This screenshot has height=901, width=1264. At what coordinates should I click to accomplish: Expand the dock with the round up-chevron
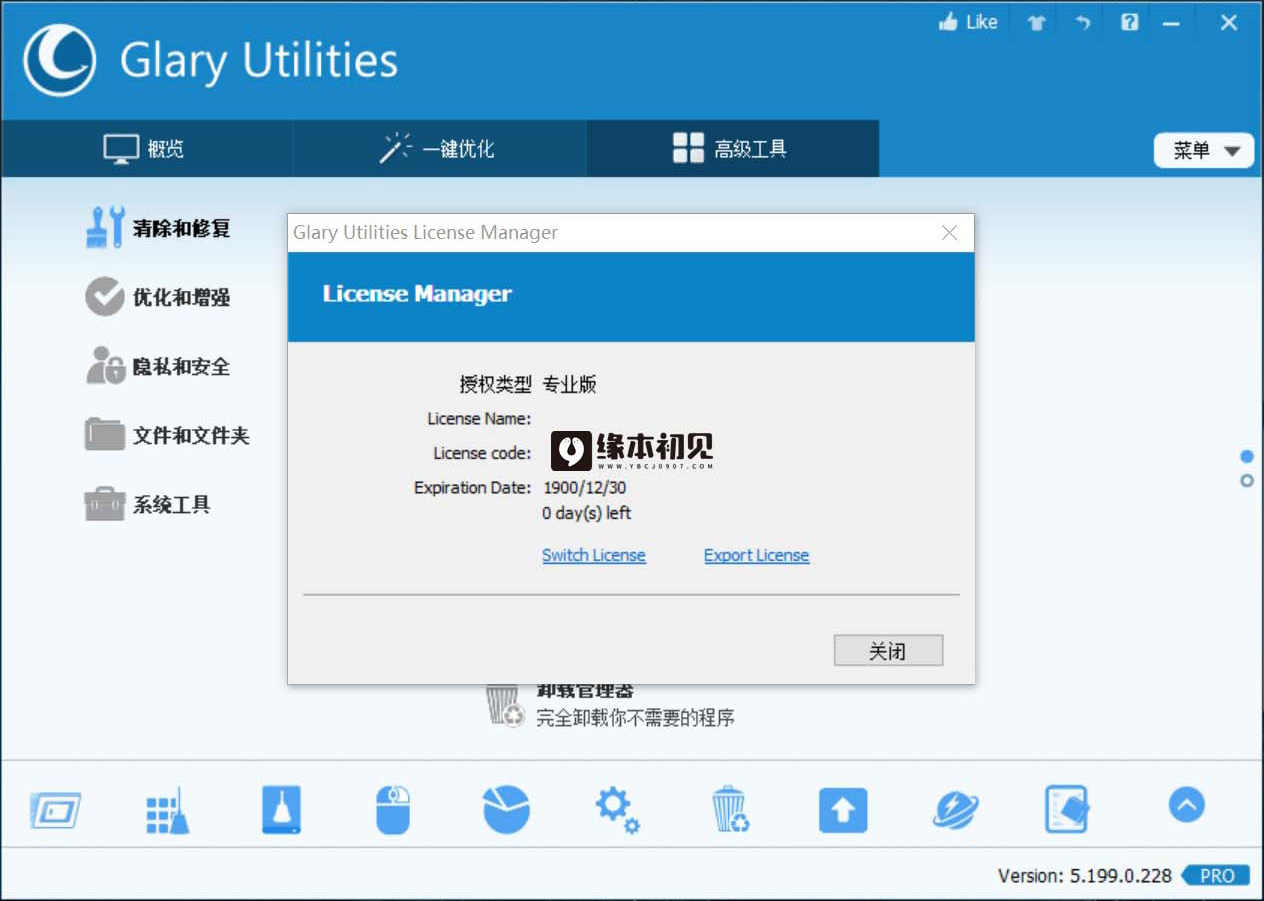point(1187,804)
